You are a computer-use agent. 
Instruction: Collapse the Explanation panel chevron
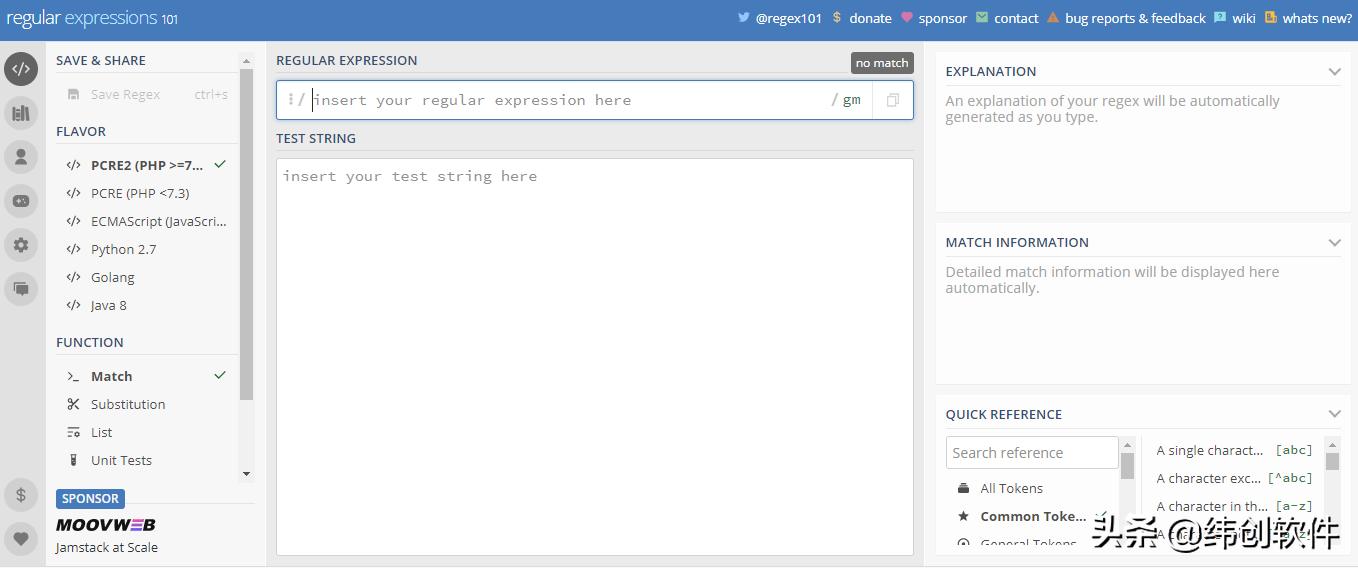click(1334, 72)
